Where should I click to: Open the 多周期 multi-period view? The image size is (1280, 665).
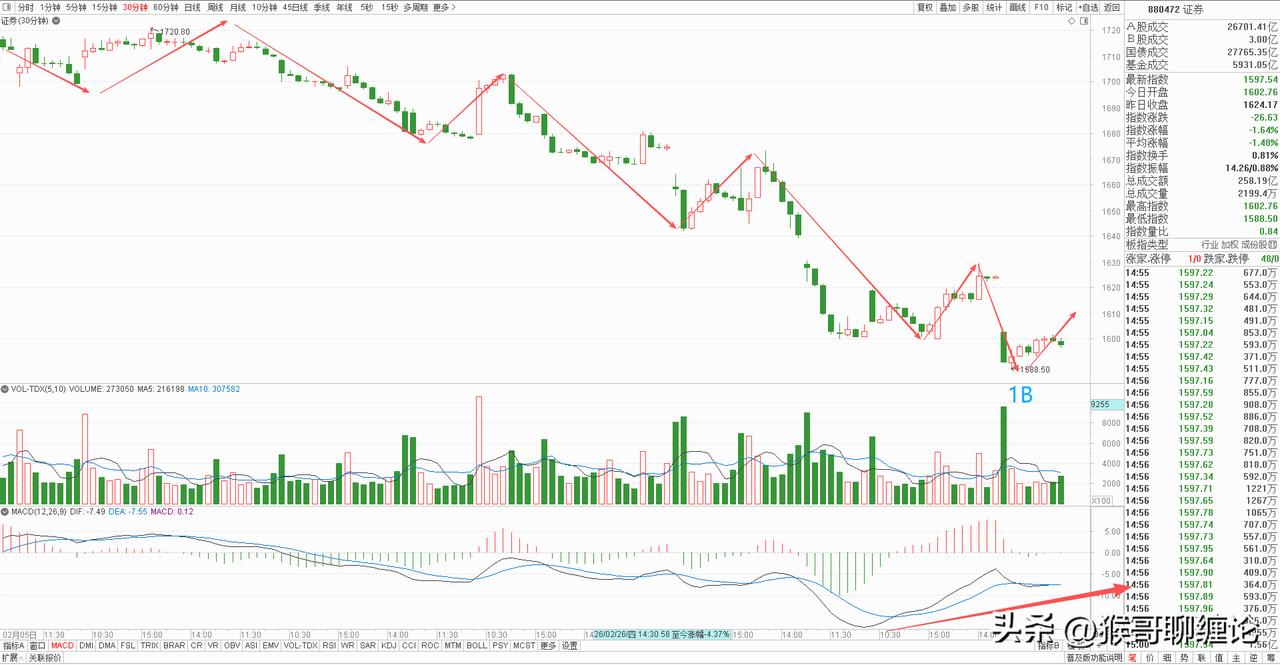(416, 7)
